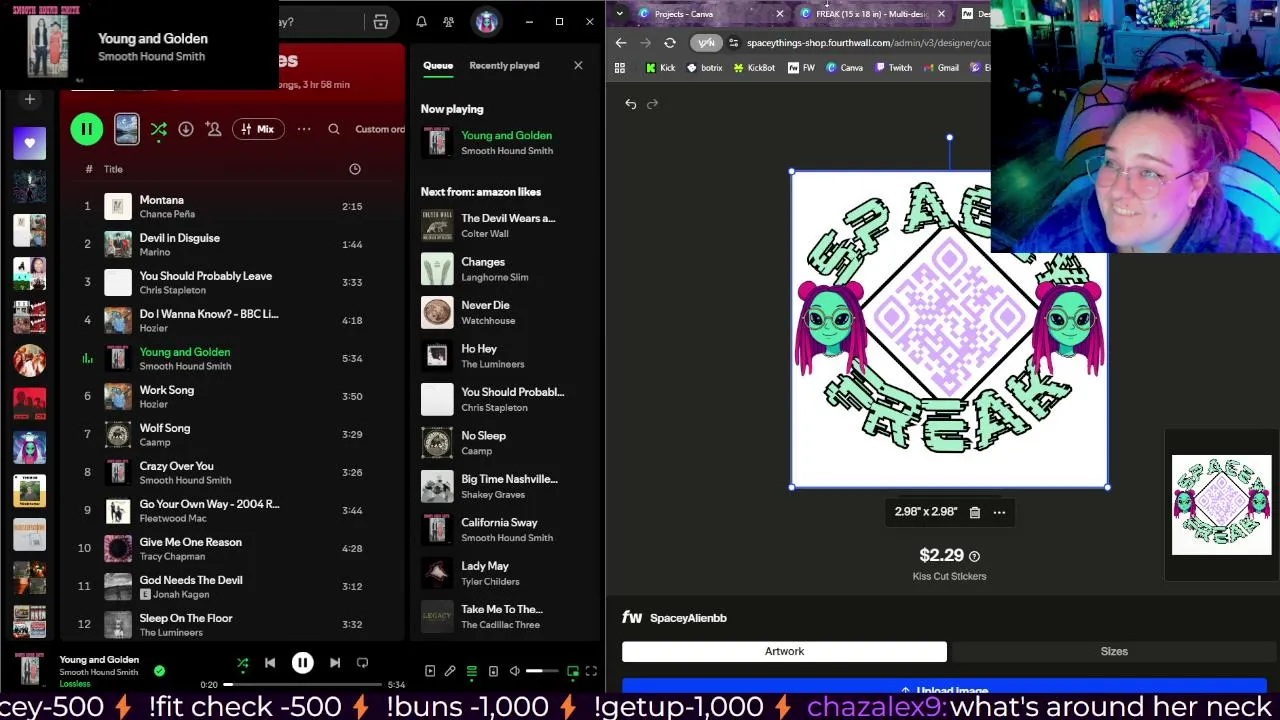Pause the playlist with the green button
The image size is (1280, 720).
(87, 129)
